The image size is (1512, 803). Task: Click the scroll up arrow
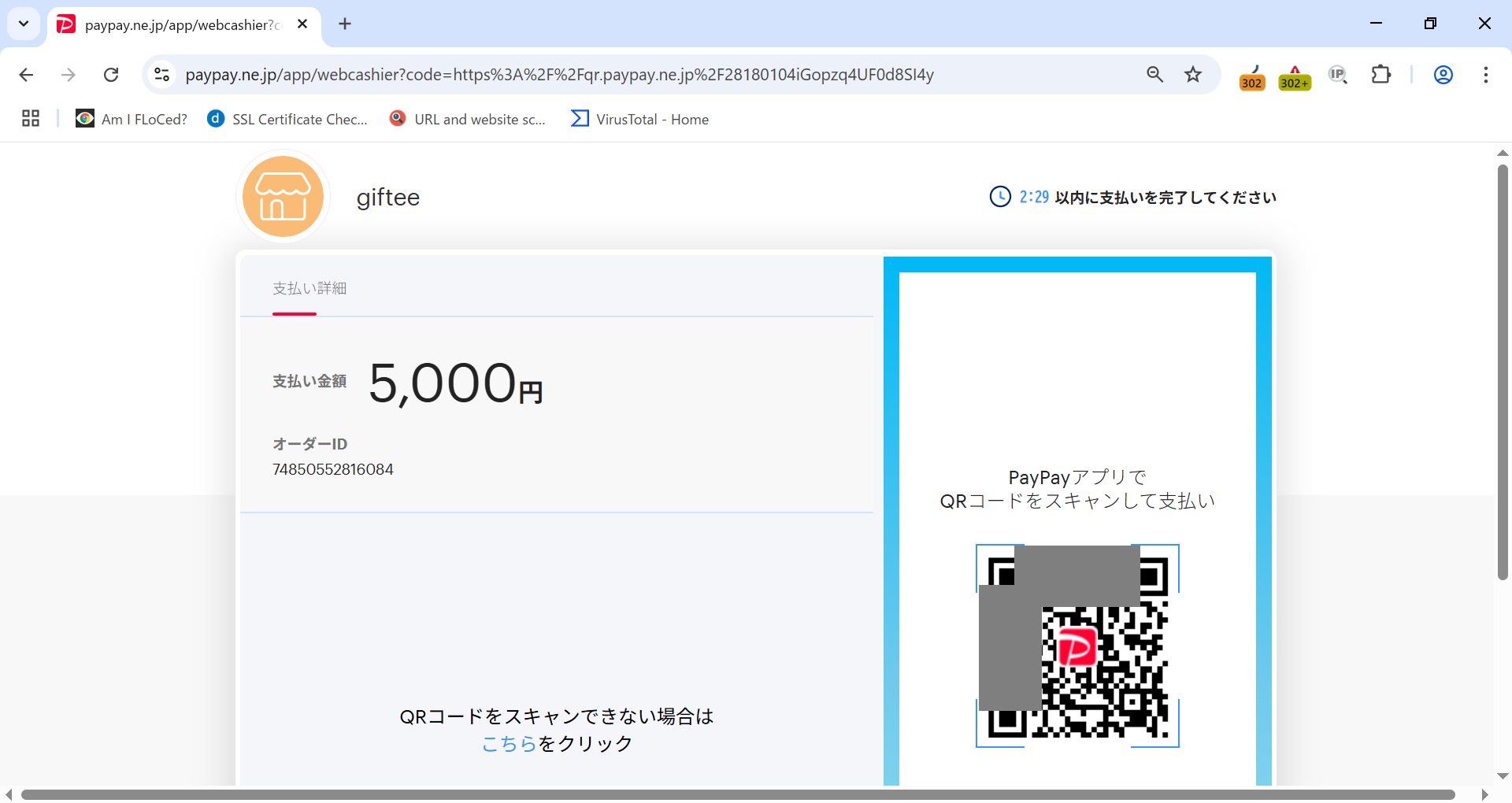click(1503, 153)
